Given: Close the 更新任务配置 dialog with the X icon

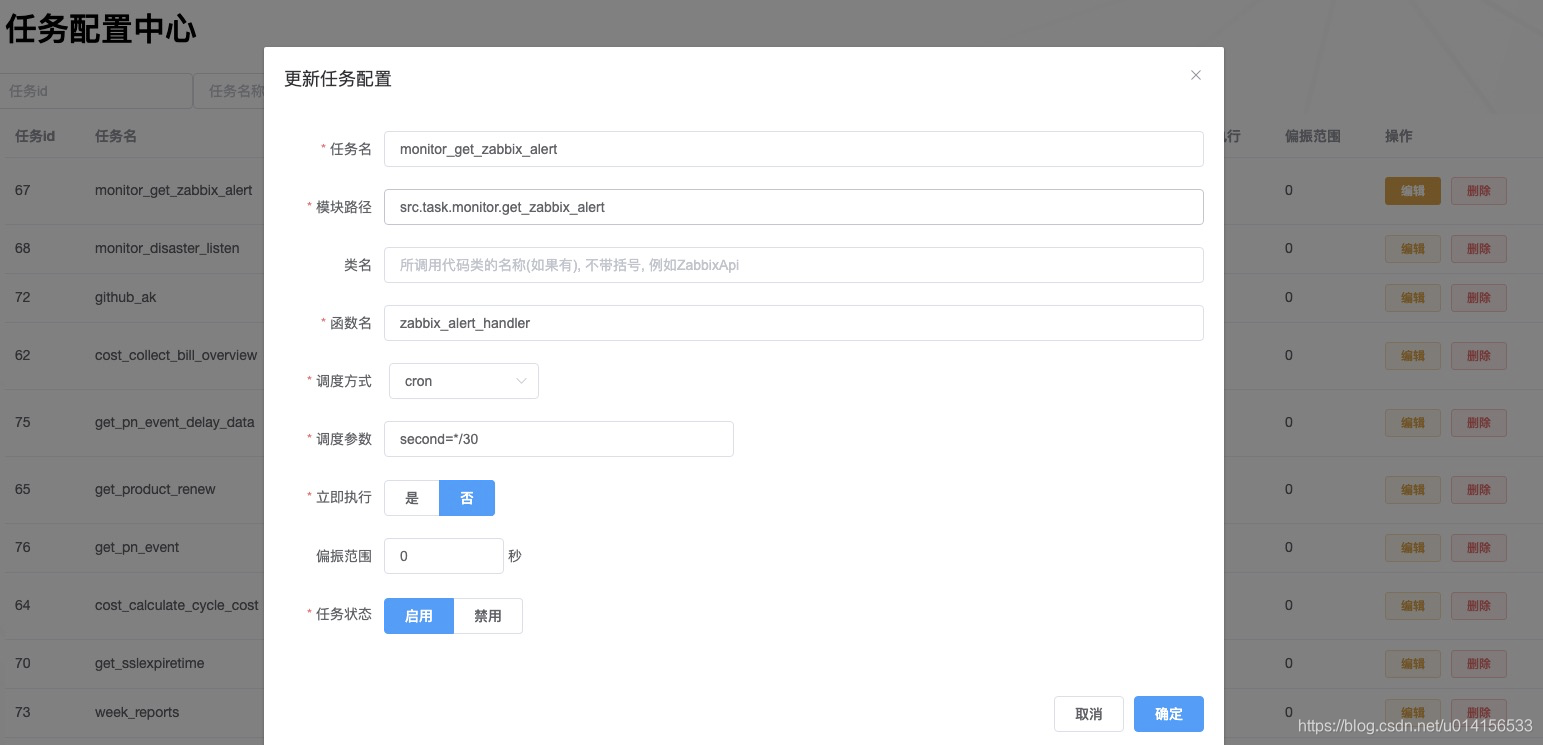Looking at the screenshot, I should (x=1195, y=75).
